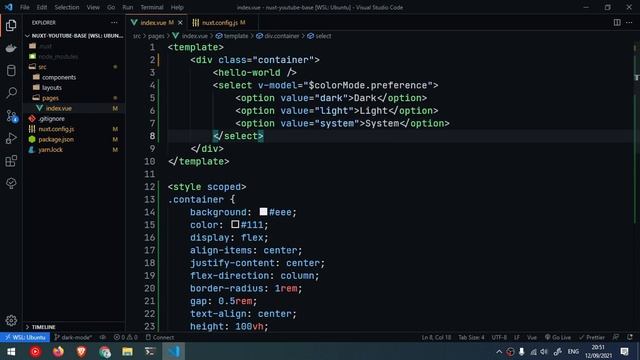Split the editor to the right
The width and height of the screenshot is (640, 360).
tap(617, 22)
